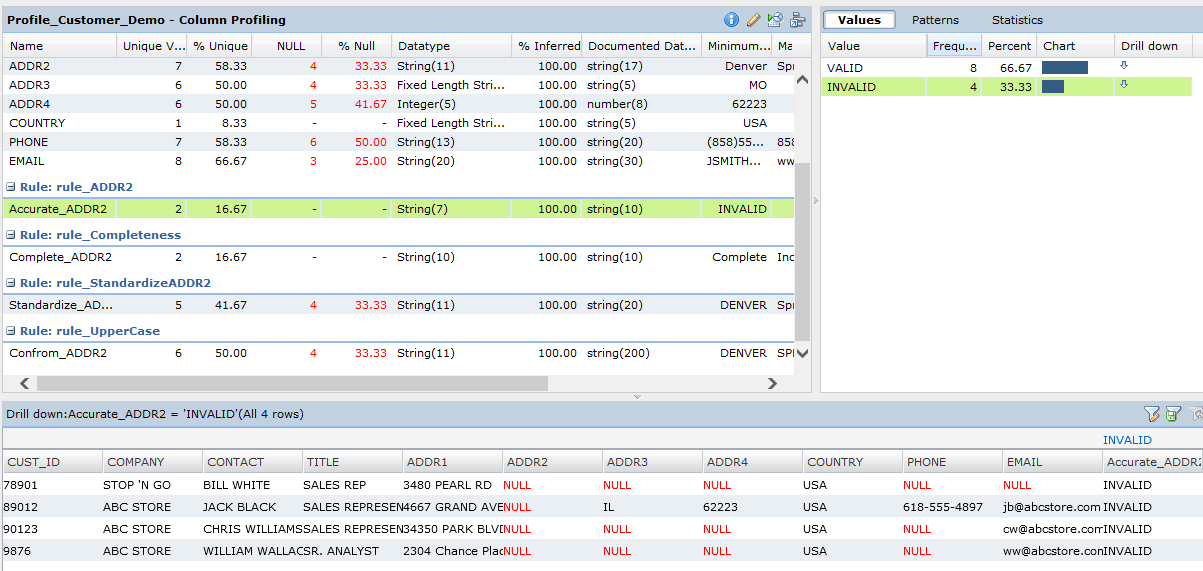Viewport: 1203px width, 571px height.
Task: Click the save filter funnel icon
Action: 1173,413
